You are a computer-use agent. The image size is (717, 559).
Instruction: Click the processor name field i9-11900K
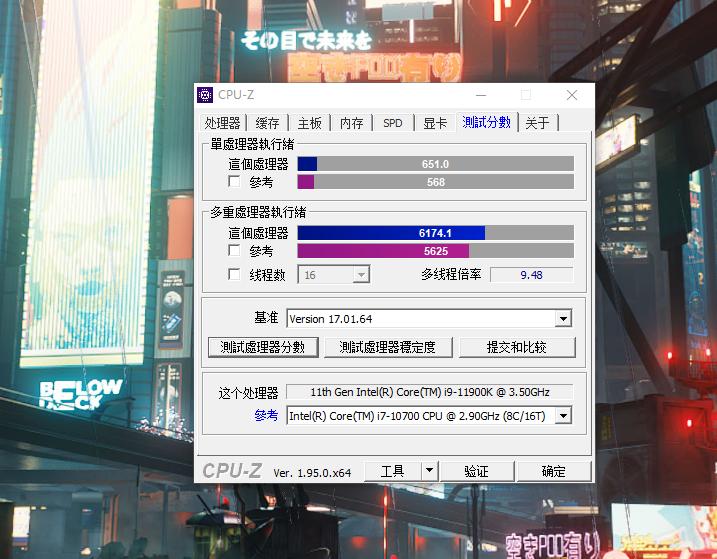(x=429, y=392)
